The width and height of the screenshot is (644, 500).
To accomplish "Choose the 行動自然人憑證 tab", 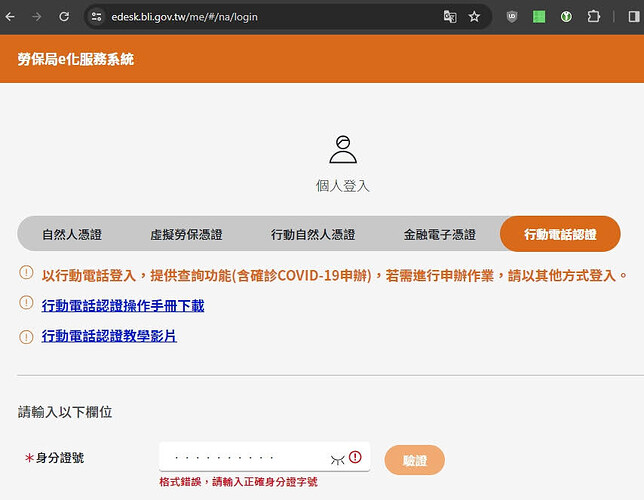I will (313, 234).
